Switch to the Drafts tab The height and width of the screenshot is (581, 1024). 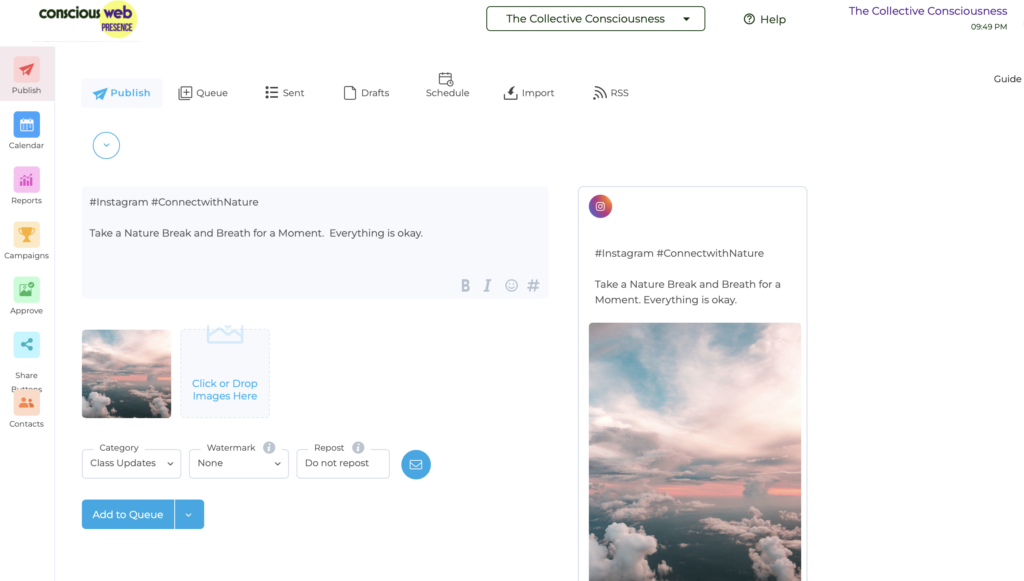tap(366, 93)
